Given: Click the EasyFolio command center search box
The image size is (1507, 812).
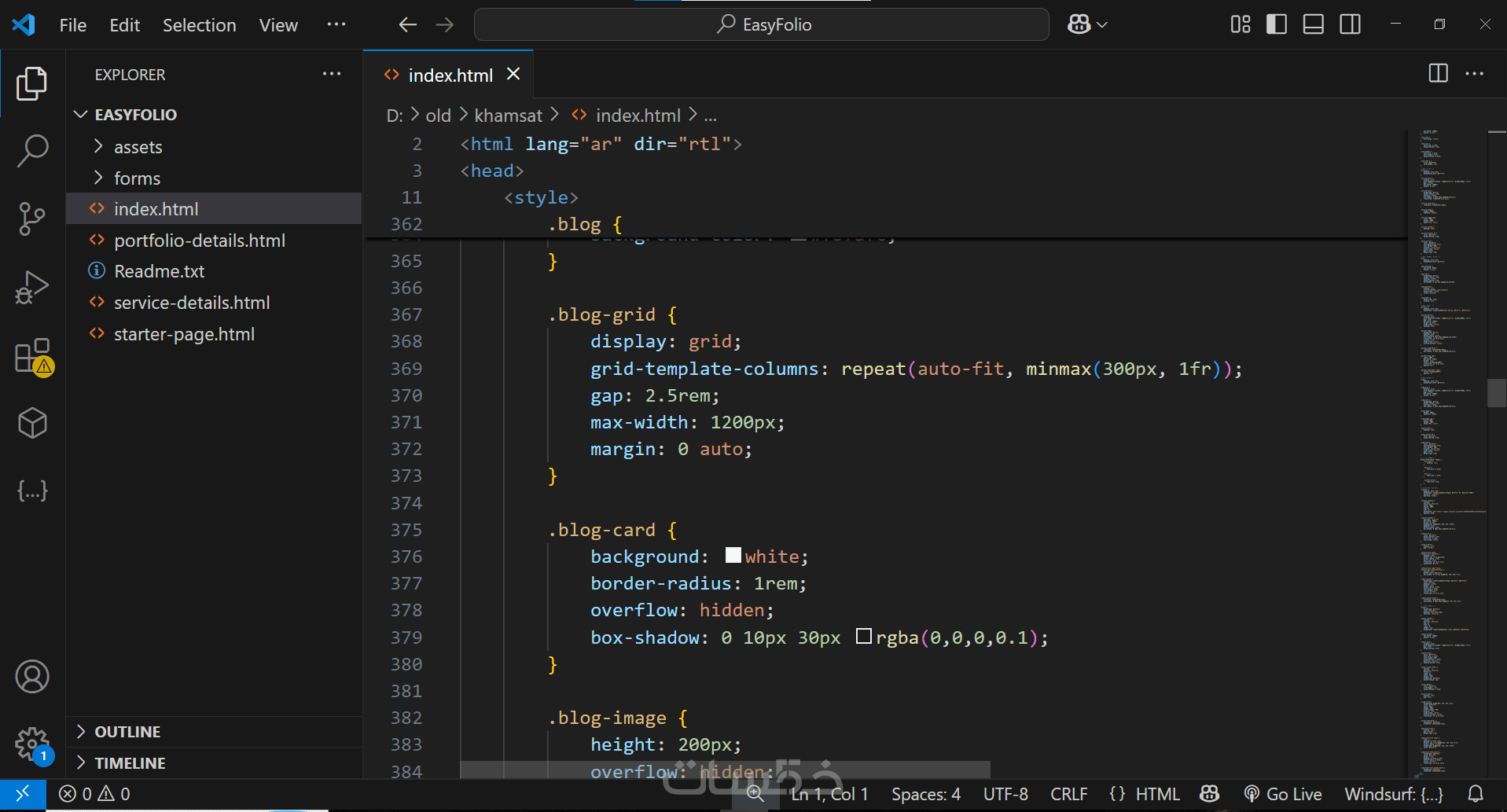Looking at the screenshot, I should [761, 24].
